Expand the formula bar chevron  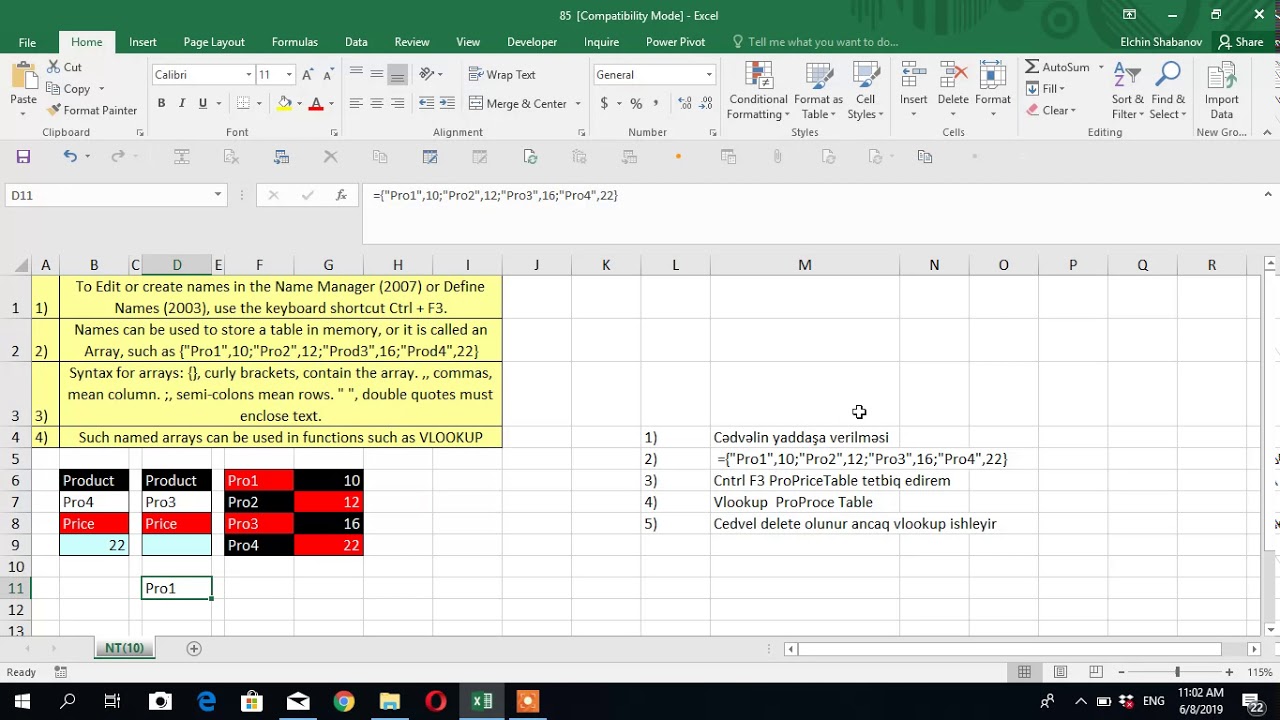pos(1268,195)
